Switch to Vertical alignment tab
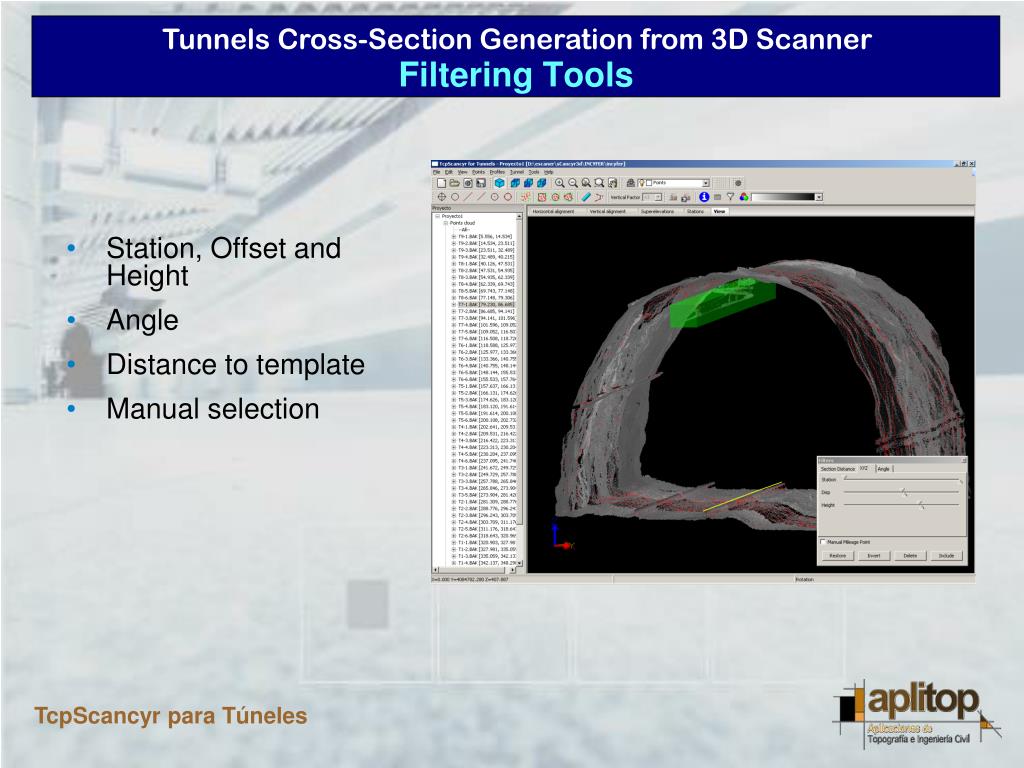 click(607, 212)
